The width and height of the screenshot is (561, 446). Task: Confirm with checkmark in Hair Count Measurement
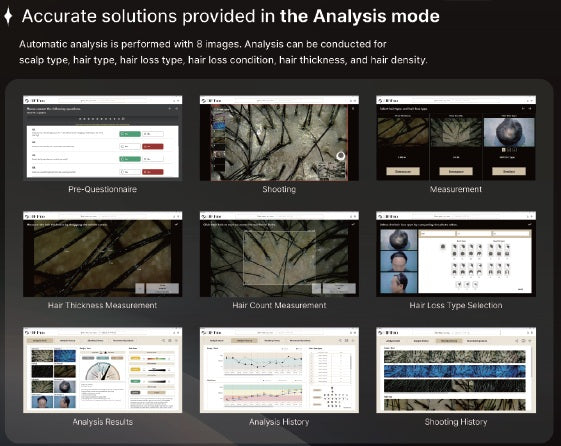(353, 225)
